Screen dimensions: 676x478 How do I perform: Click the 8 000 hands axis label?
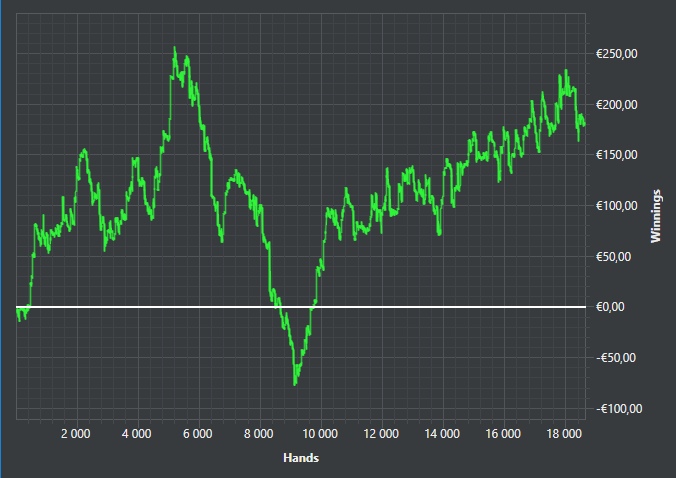tap(259, 434)
